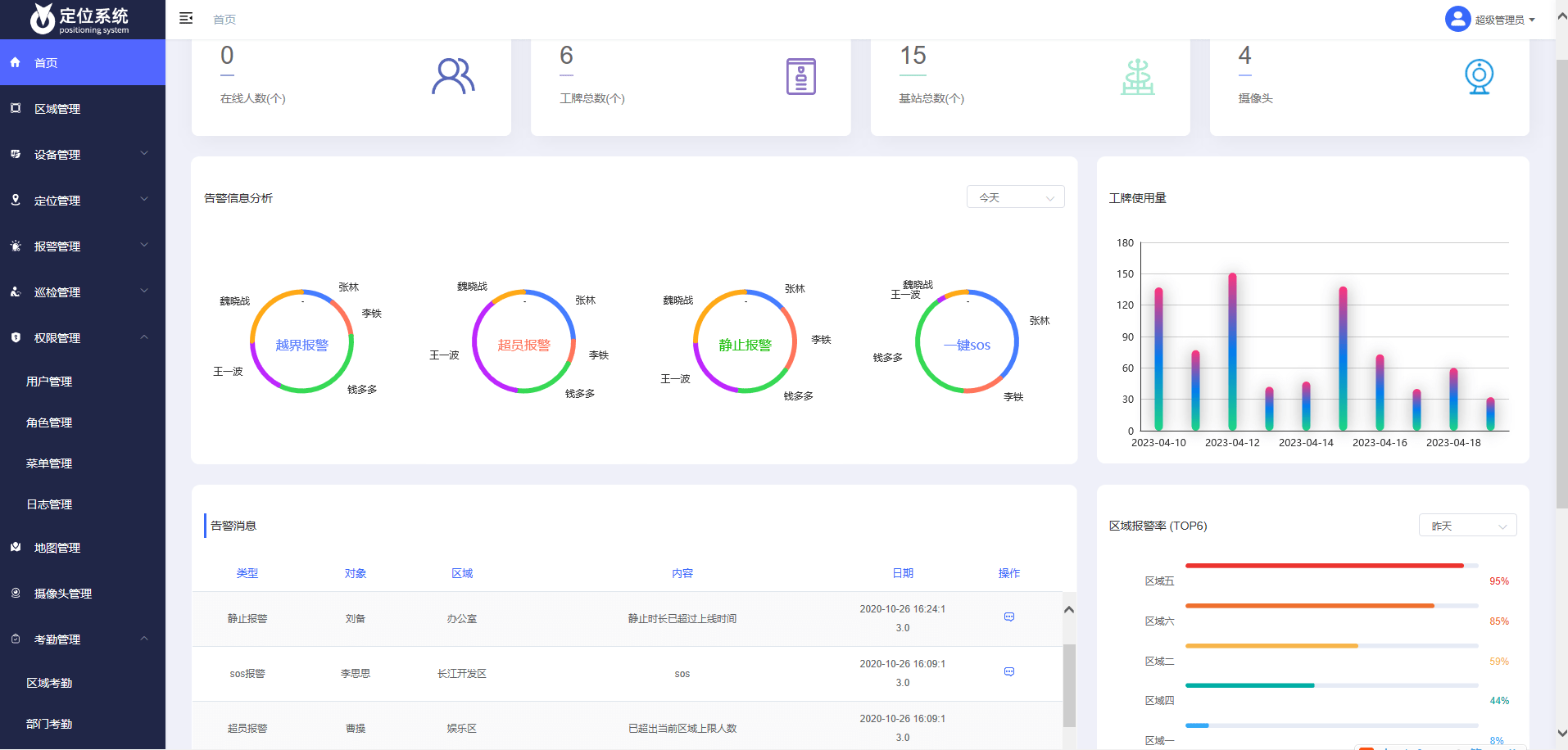Click the 办公室 area cell
The image size is (1568, 750).
tap(462, 619)
